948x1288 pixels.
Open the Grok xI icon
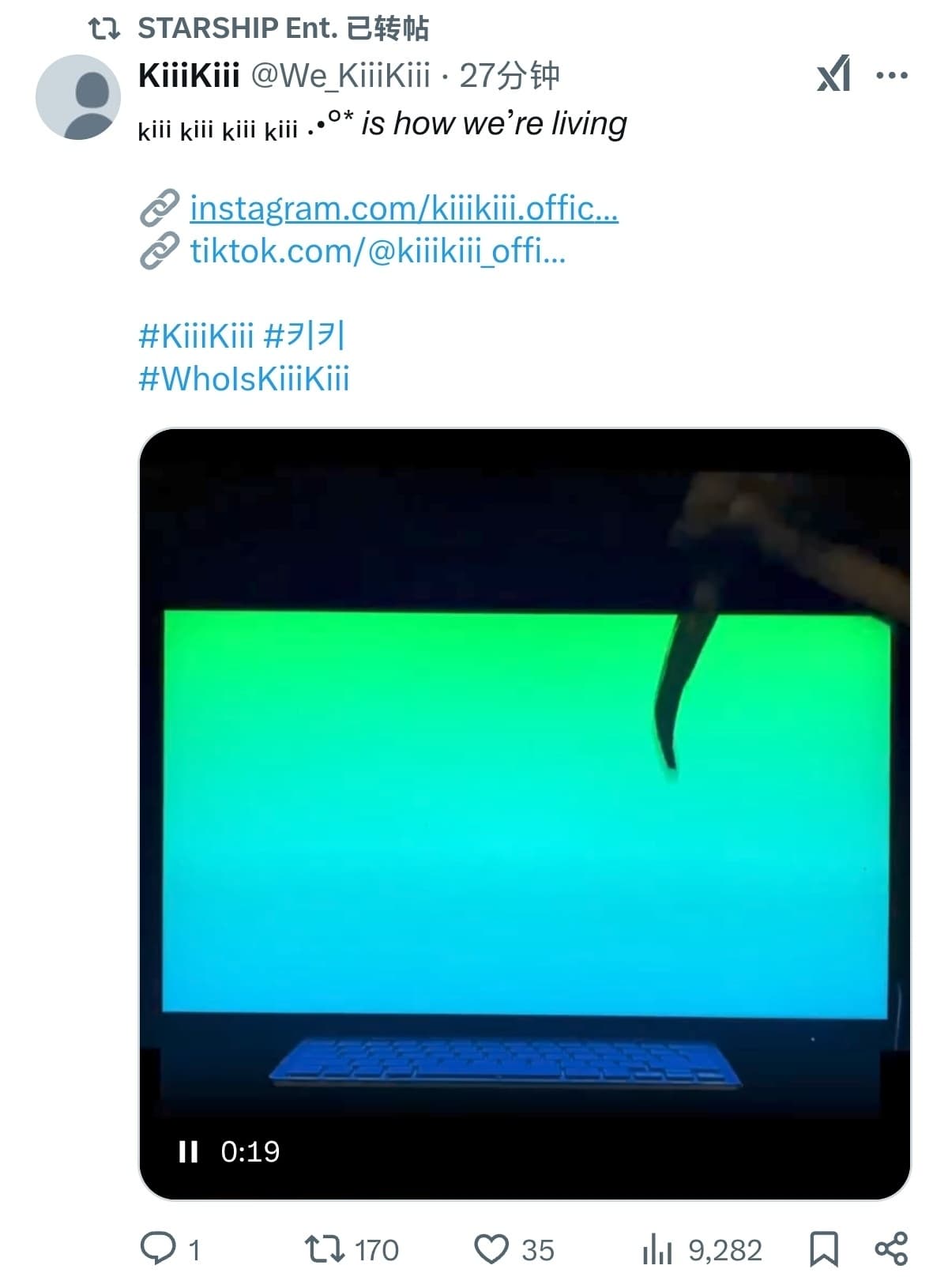(x=833, y=74)
